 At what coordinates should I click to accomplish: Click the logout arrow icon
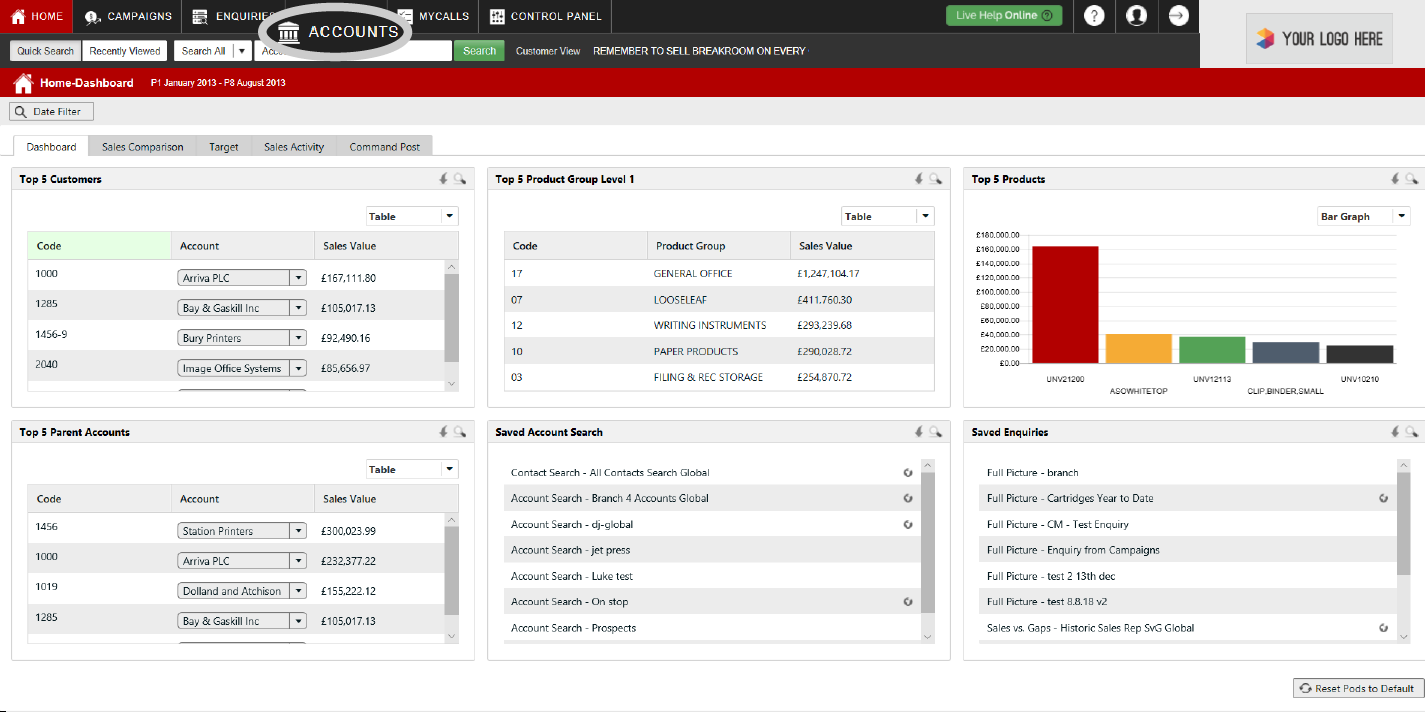[x=1178, y=16]
